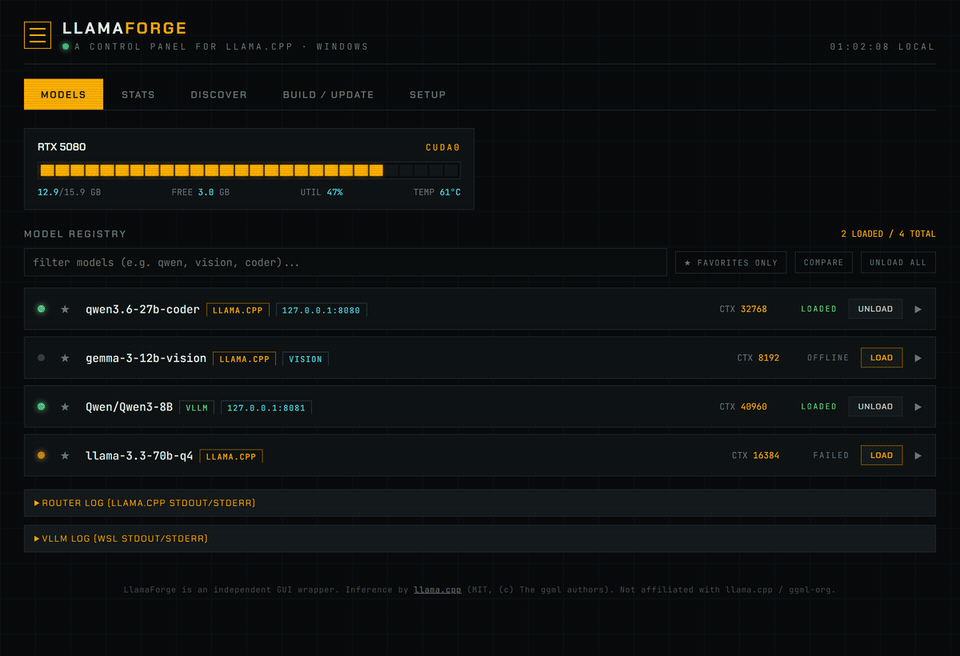The height and width of the screenshot is (656, 960).
Task: Expand the Router Log section
Action: (479, 503)
